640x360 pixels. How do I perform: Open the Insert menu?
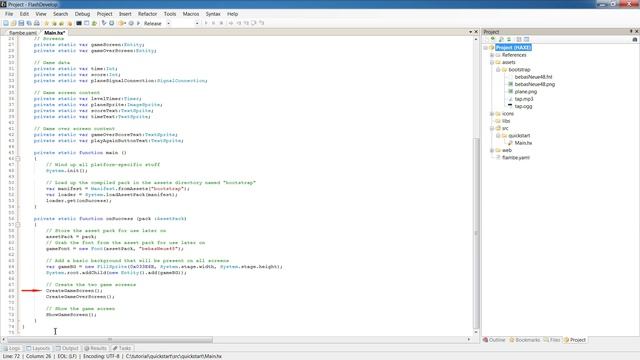click(x=125, y=14)
